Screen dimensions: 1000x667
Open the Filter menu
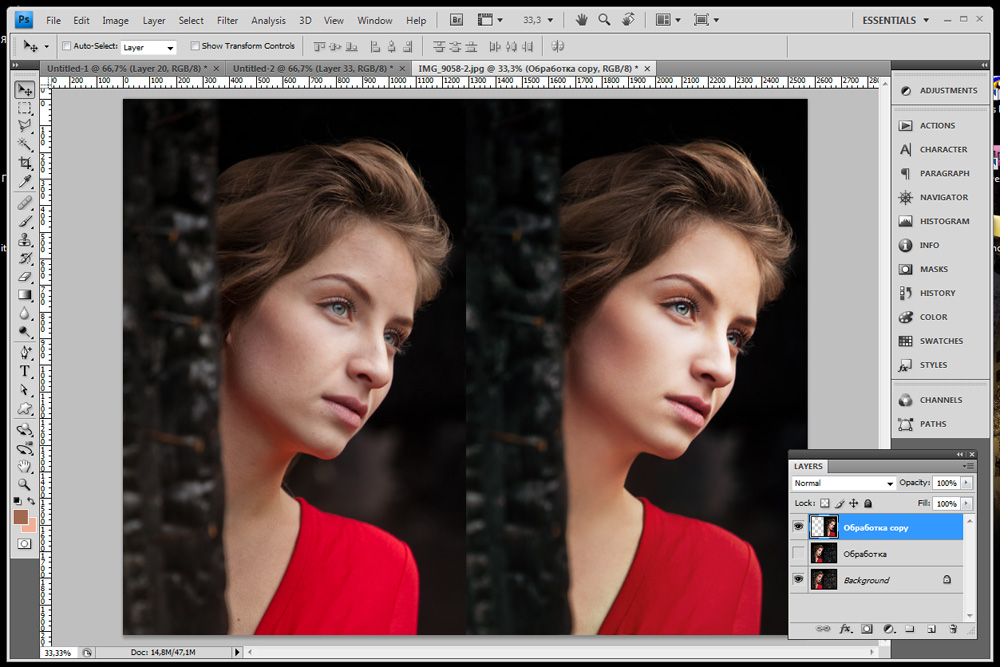pos(227,20)
